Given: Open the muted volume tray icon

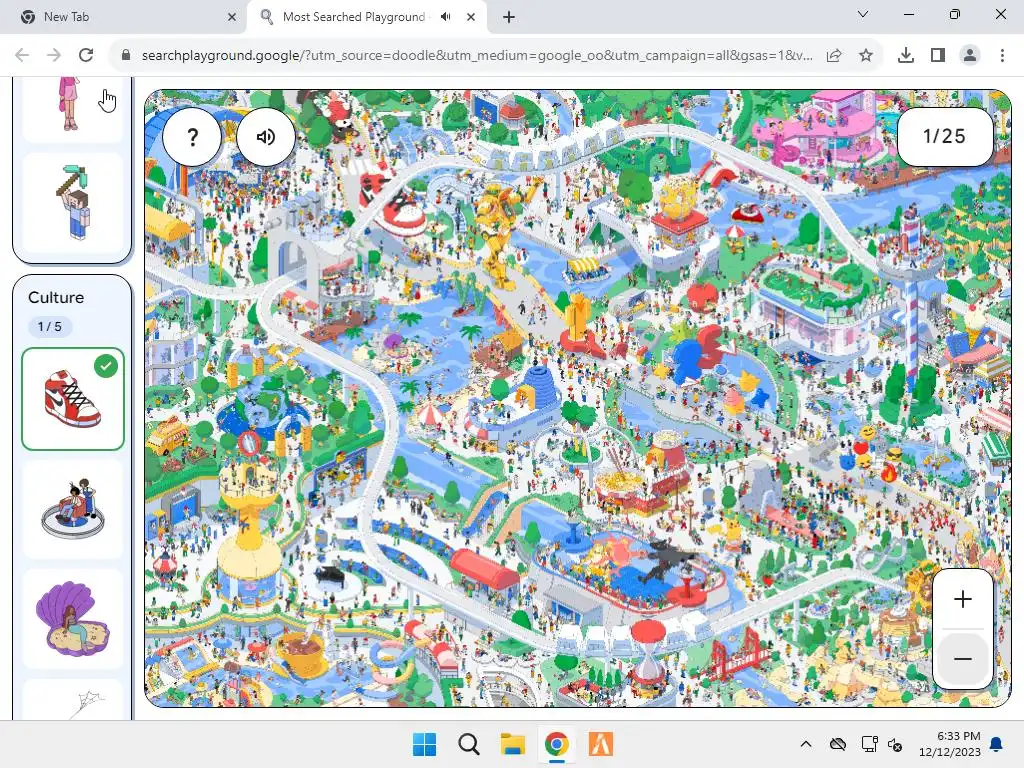Looking at the screenshot, I should (x=895, y=744).
